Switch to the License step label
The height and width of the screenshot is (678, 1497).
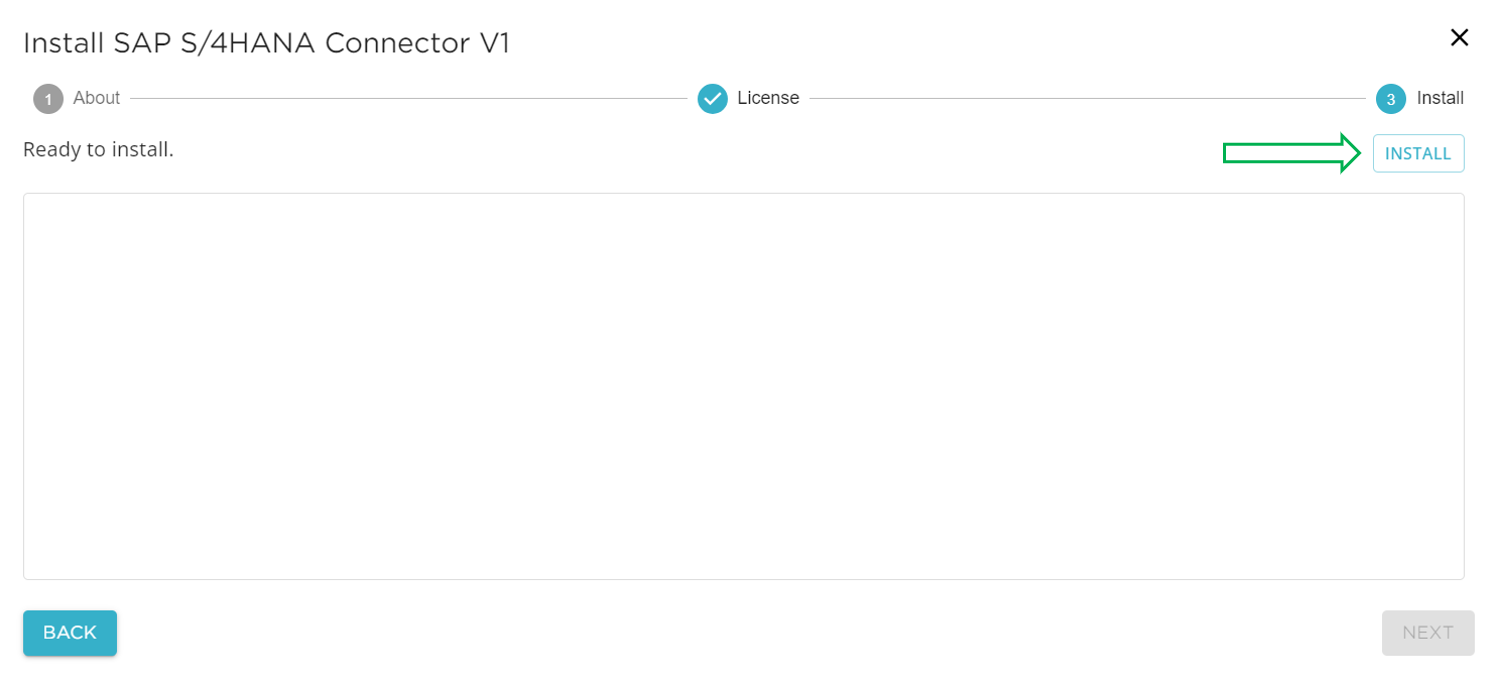click(771, 98)
